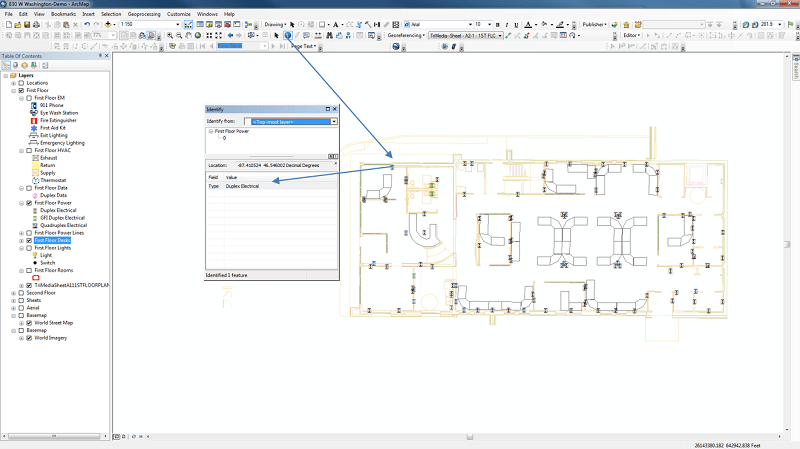800x449 pixels.
Task: Open the Publisher toolbar menu
Action: pyautogui.click(x=595, y=24)
